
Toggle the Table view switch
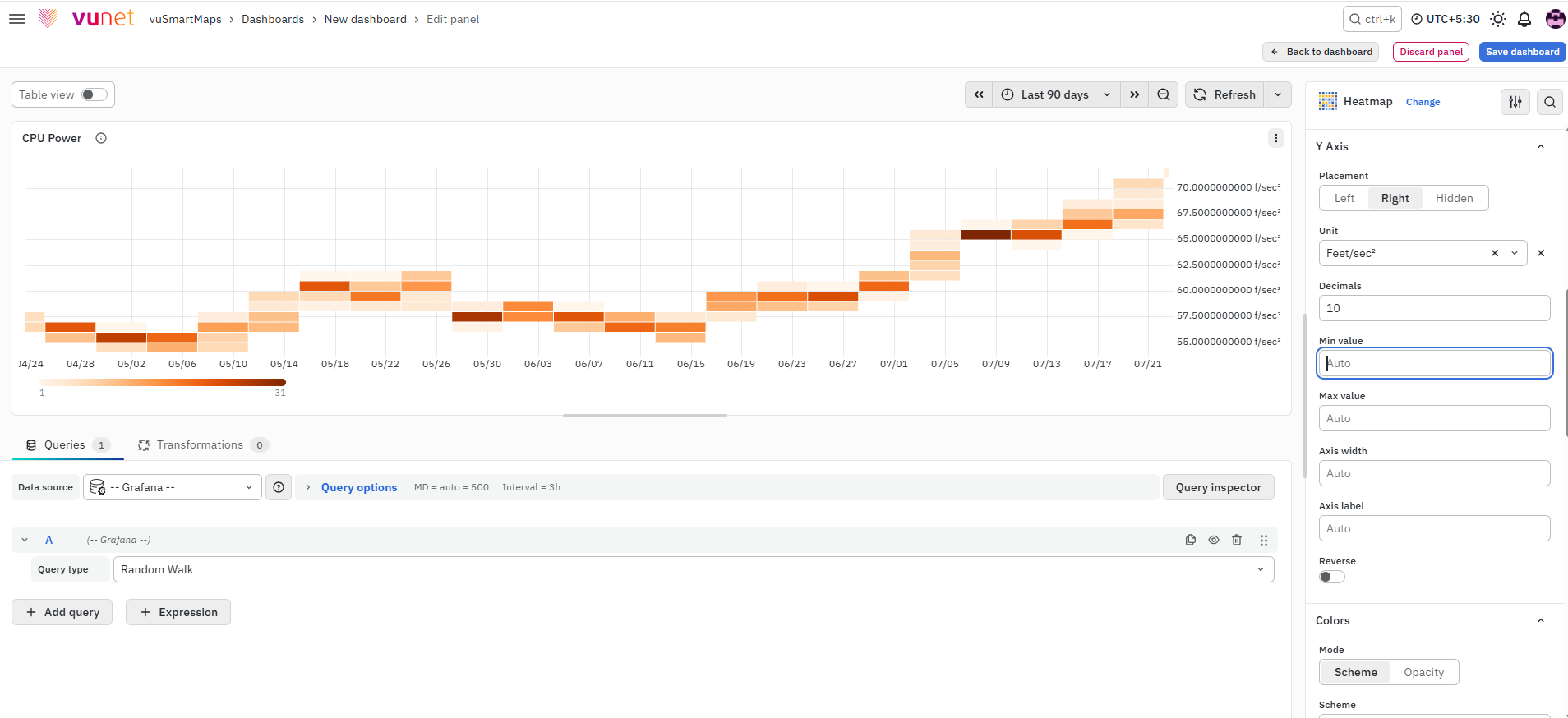(95, 94)
